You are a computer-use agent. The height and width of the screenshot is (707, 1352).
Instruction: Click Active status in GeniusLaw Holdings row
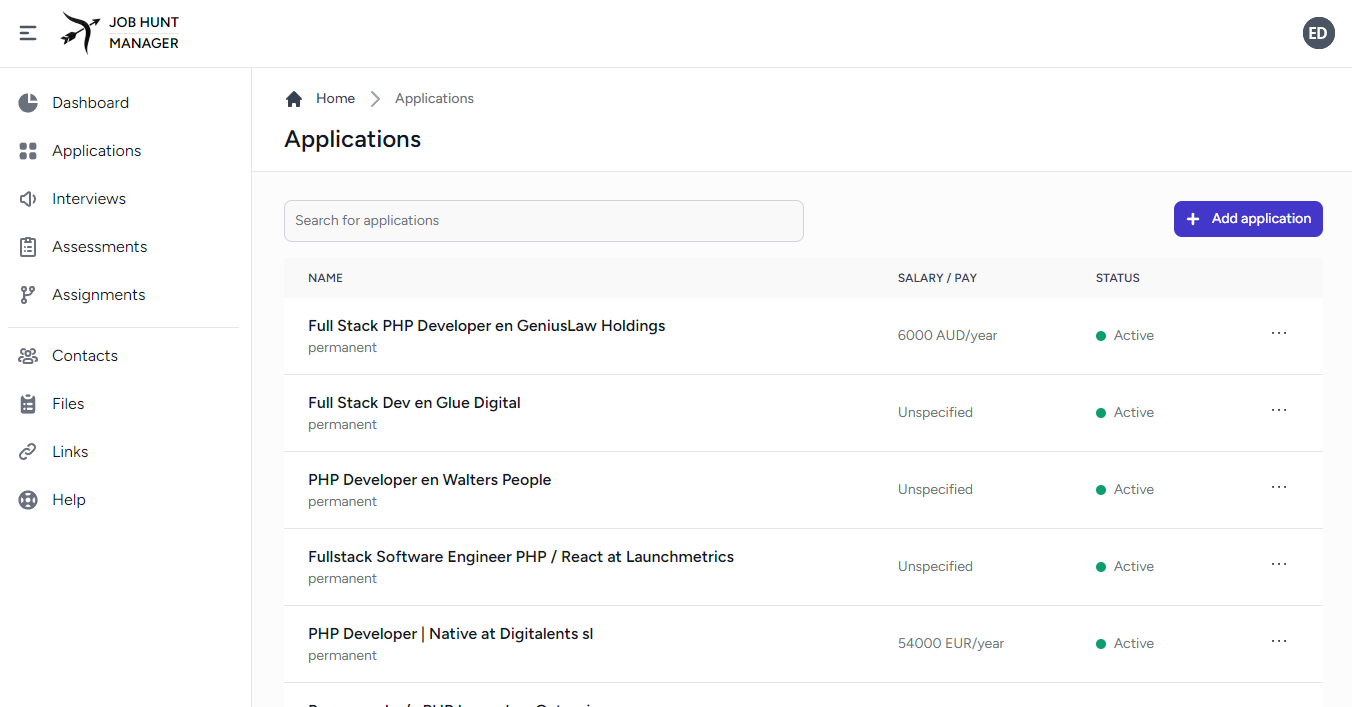click(x=1125, y=336)
